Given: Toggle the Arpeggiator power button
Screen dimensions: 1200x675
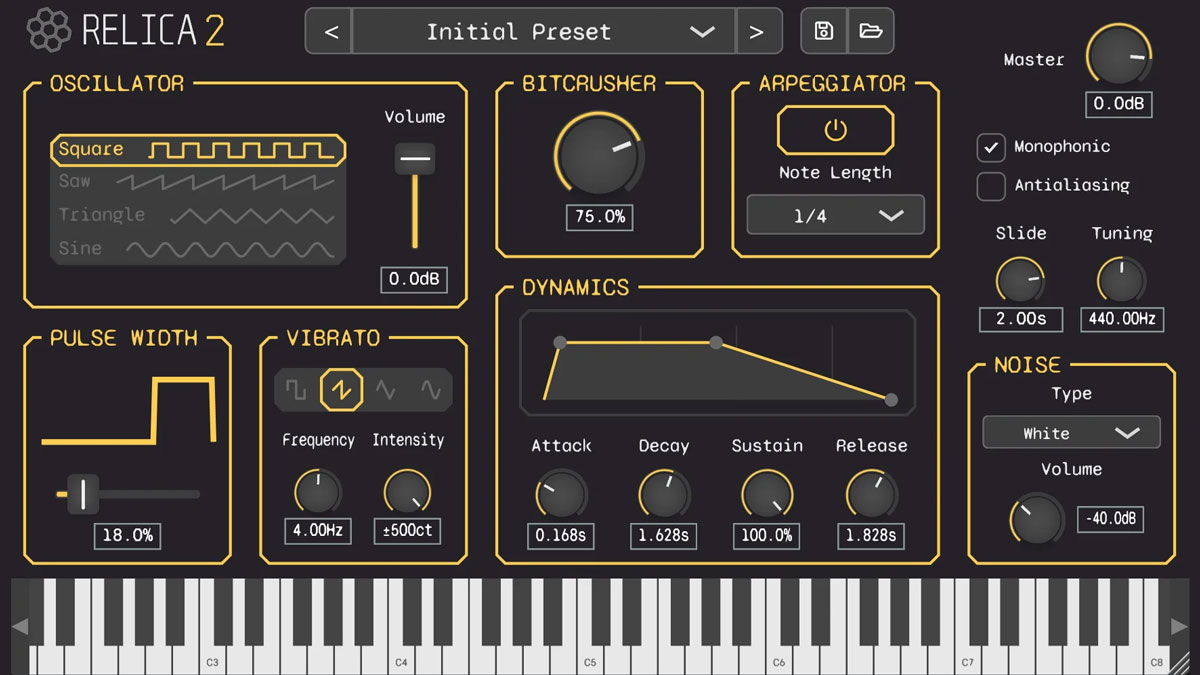Looking at the screenshot, I should [x=835, y=130].
